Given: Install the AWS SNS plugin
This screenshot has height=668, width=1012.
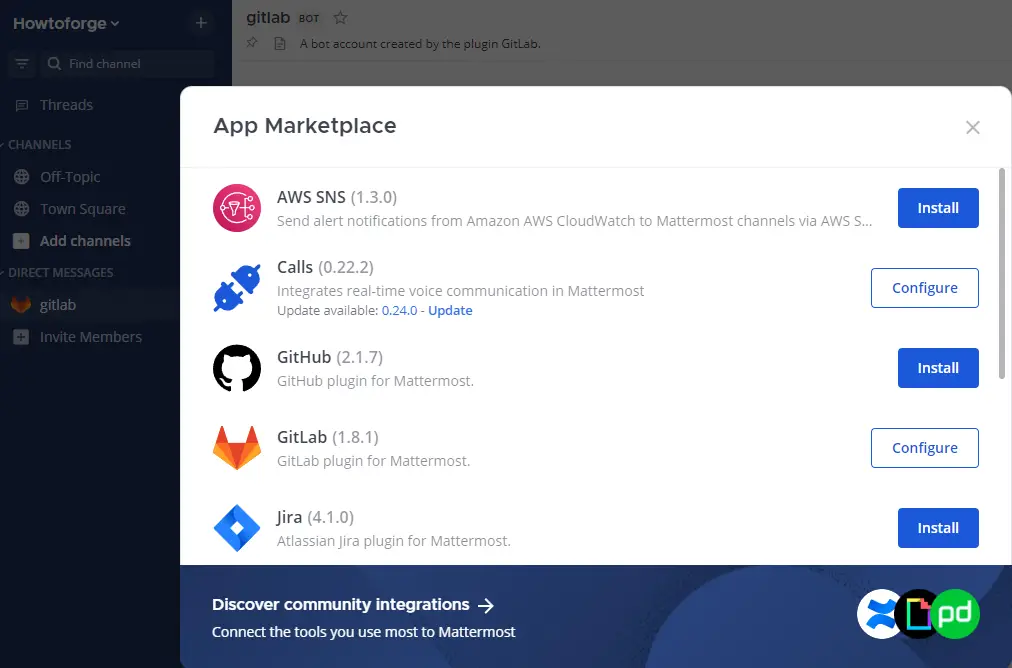Looking at the screenshot, I should click(937, 208).
